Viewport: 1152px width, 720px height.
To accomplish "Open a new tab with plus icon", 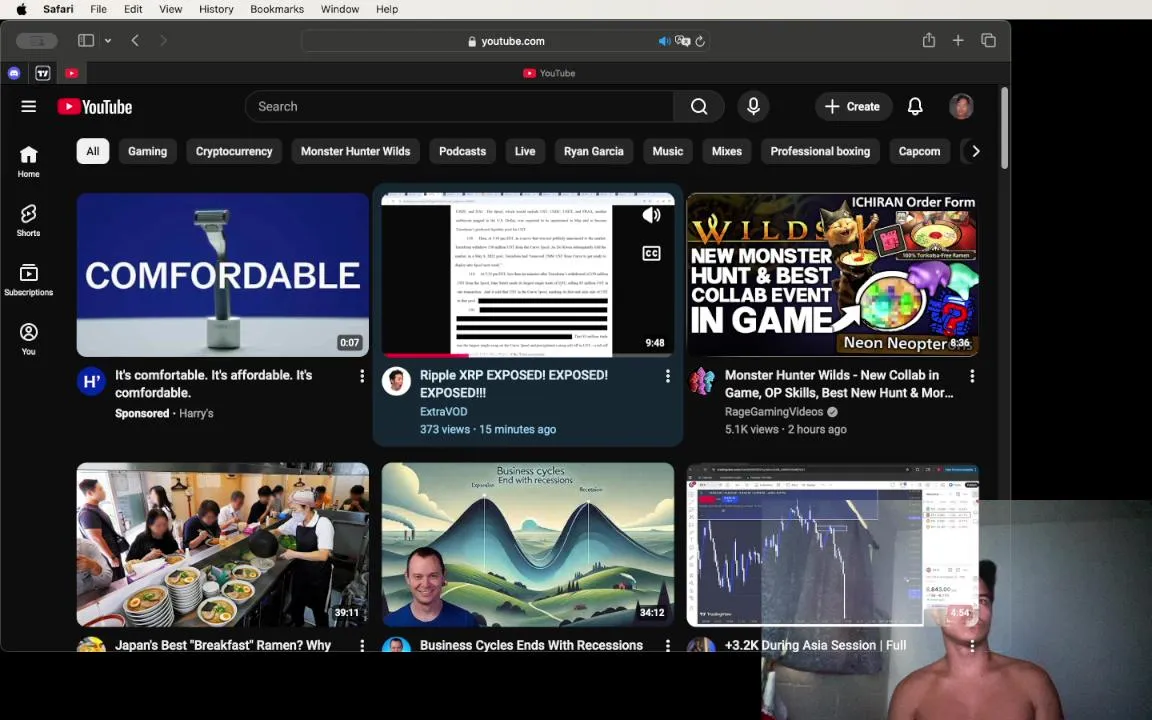I will pos(958,40).
